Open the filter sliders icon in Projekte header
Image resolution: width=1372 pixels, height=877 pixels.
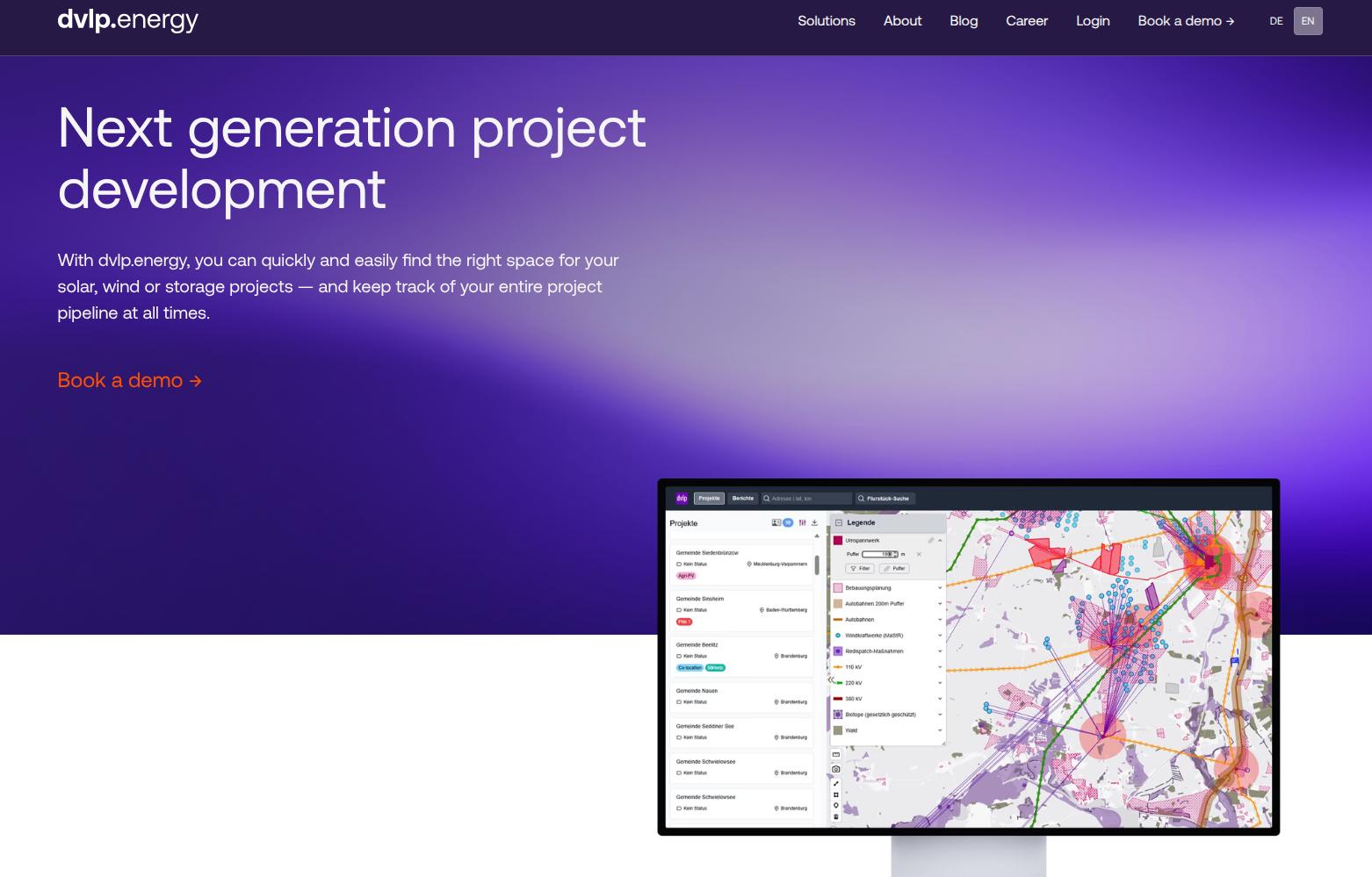[802, 522]
